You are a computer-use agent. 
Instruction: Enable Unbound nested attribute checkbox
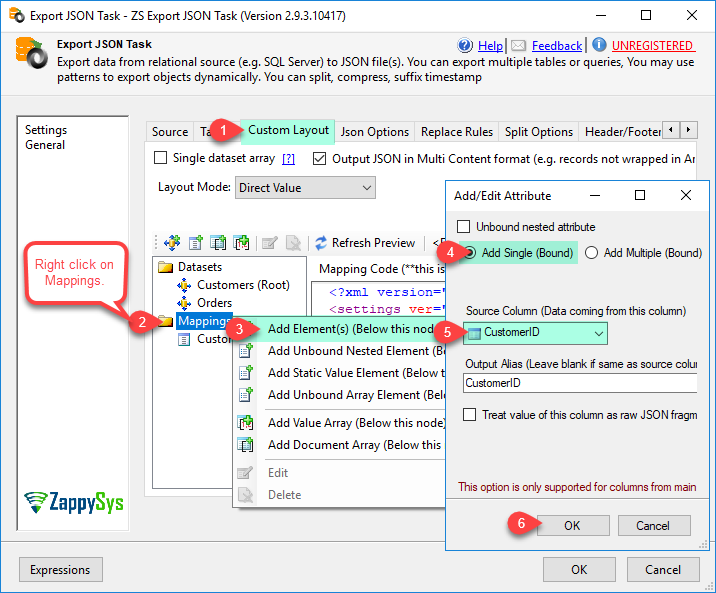463,226
